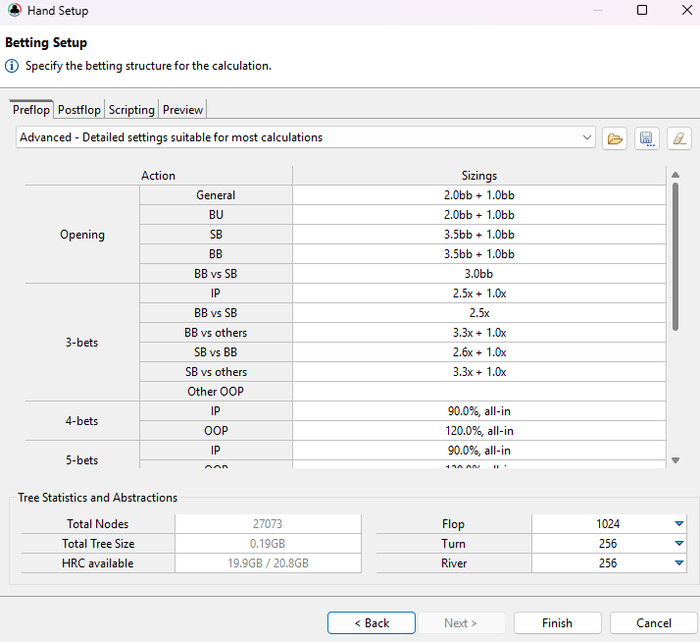
Task: Edit the 3-bets BB vs SB sizing 2.5x
Action: pos(479,313)
